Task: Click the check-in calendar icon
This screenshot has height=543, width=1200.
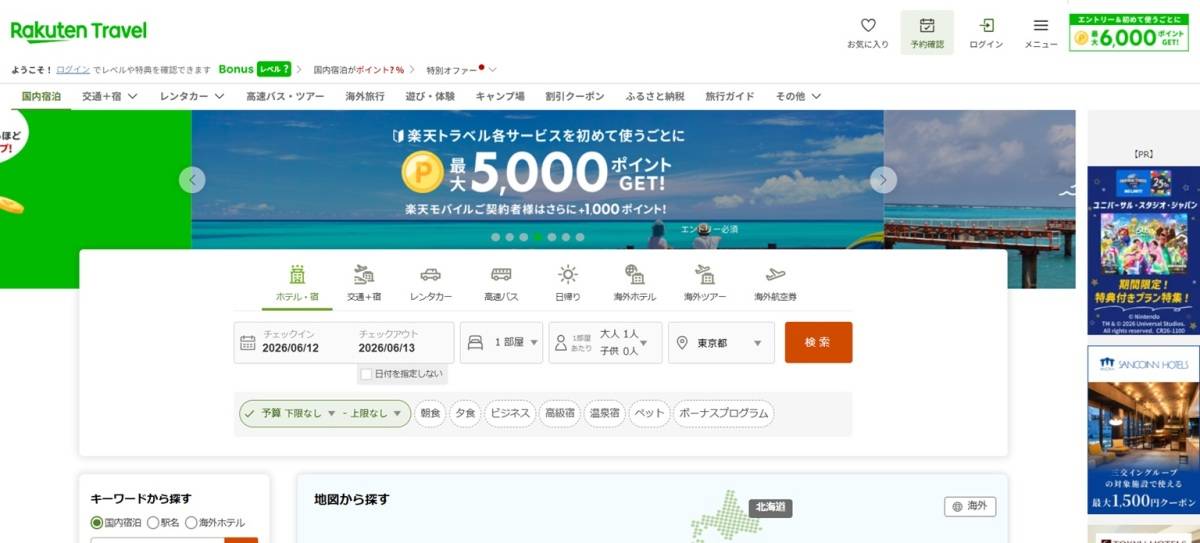Action: click(x=248, y=343)
